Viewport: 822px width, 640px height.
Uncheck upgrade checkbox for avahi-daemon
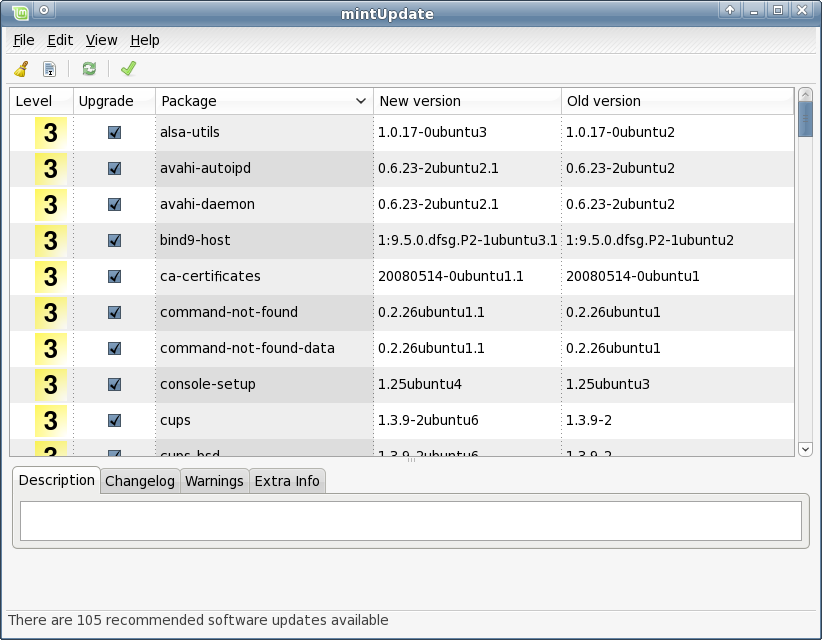click(114, 204)
